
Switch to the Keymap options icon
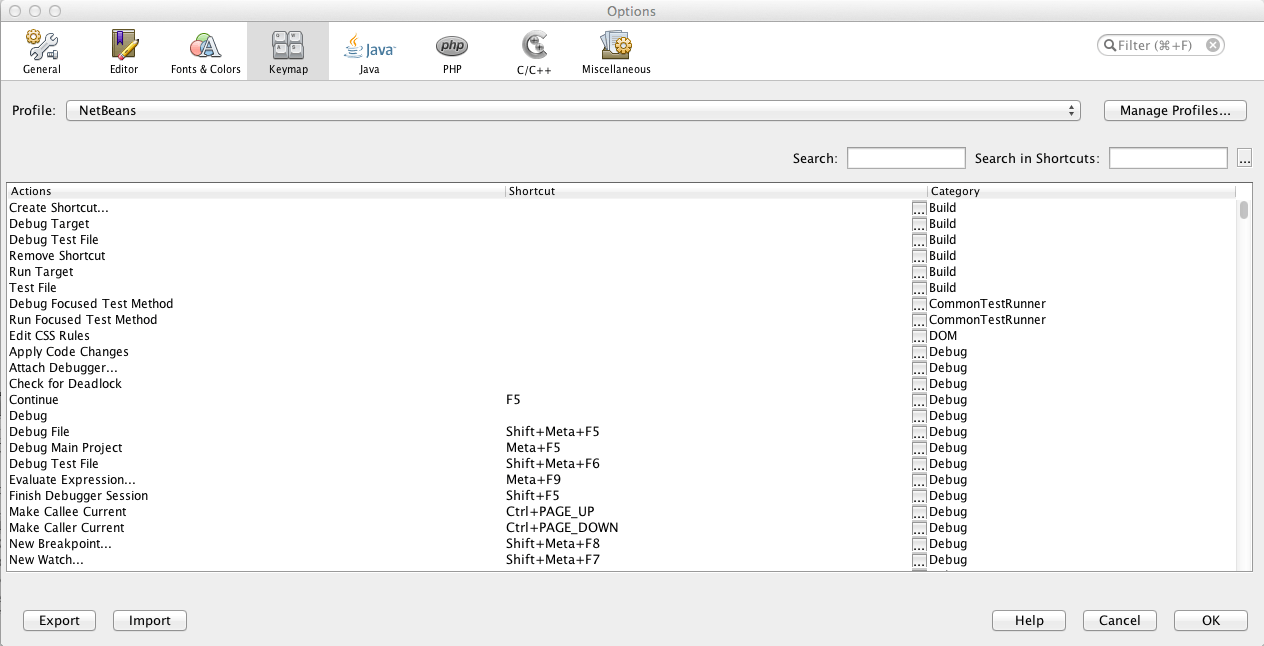288,52
